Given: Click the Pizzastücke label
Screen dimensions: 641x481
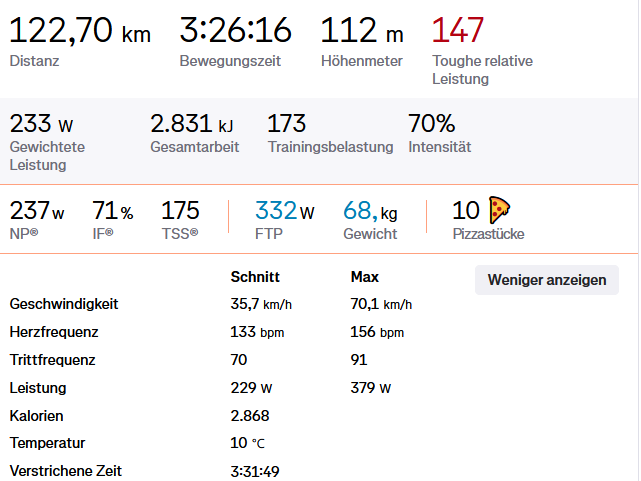Looking at the screenshot, I should [x=488, y=234].
